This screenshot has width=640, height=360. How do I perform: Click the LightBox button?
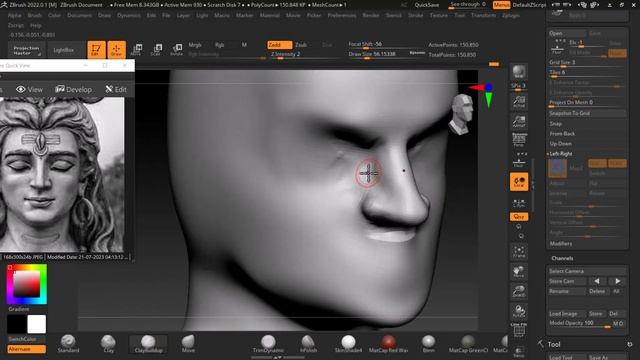(64, 50)
